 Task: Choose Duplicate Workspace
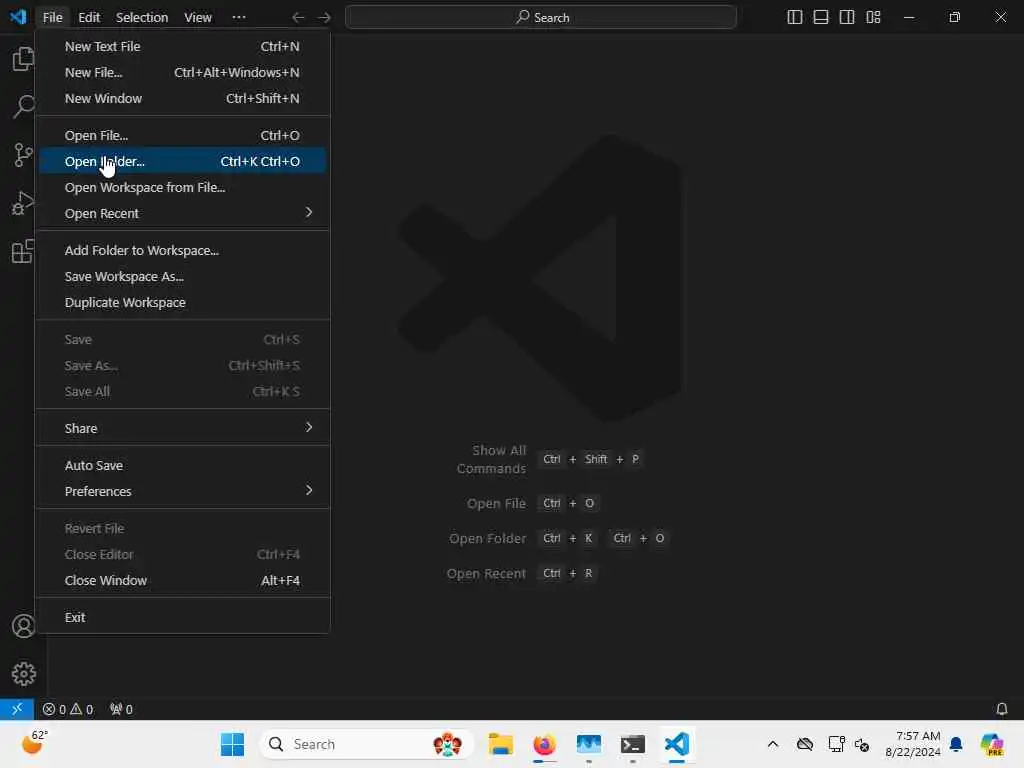click(182, 302)
